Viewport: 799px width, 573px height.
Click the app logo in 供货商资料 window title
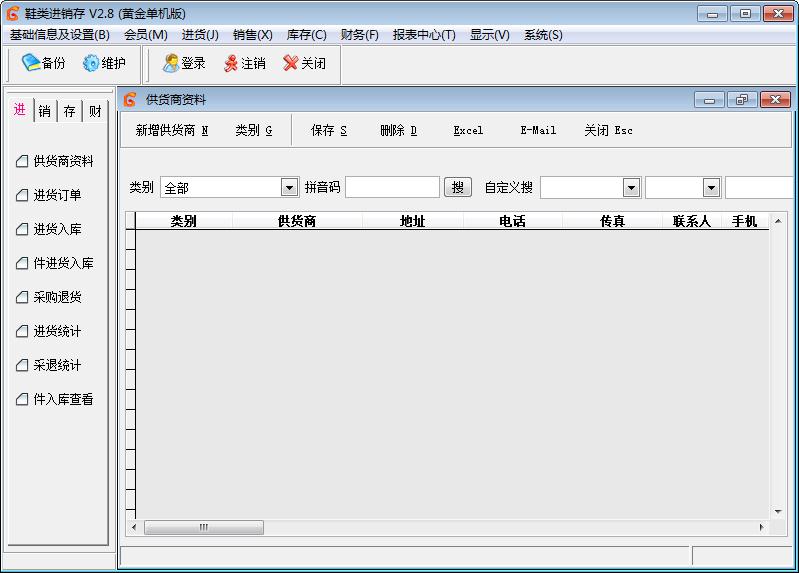[x=130, y=99]
